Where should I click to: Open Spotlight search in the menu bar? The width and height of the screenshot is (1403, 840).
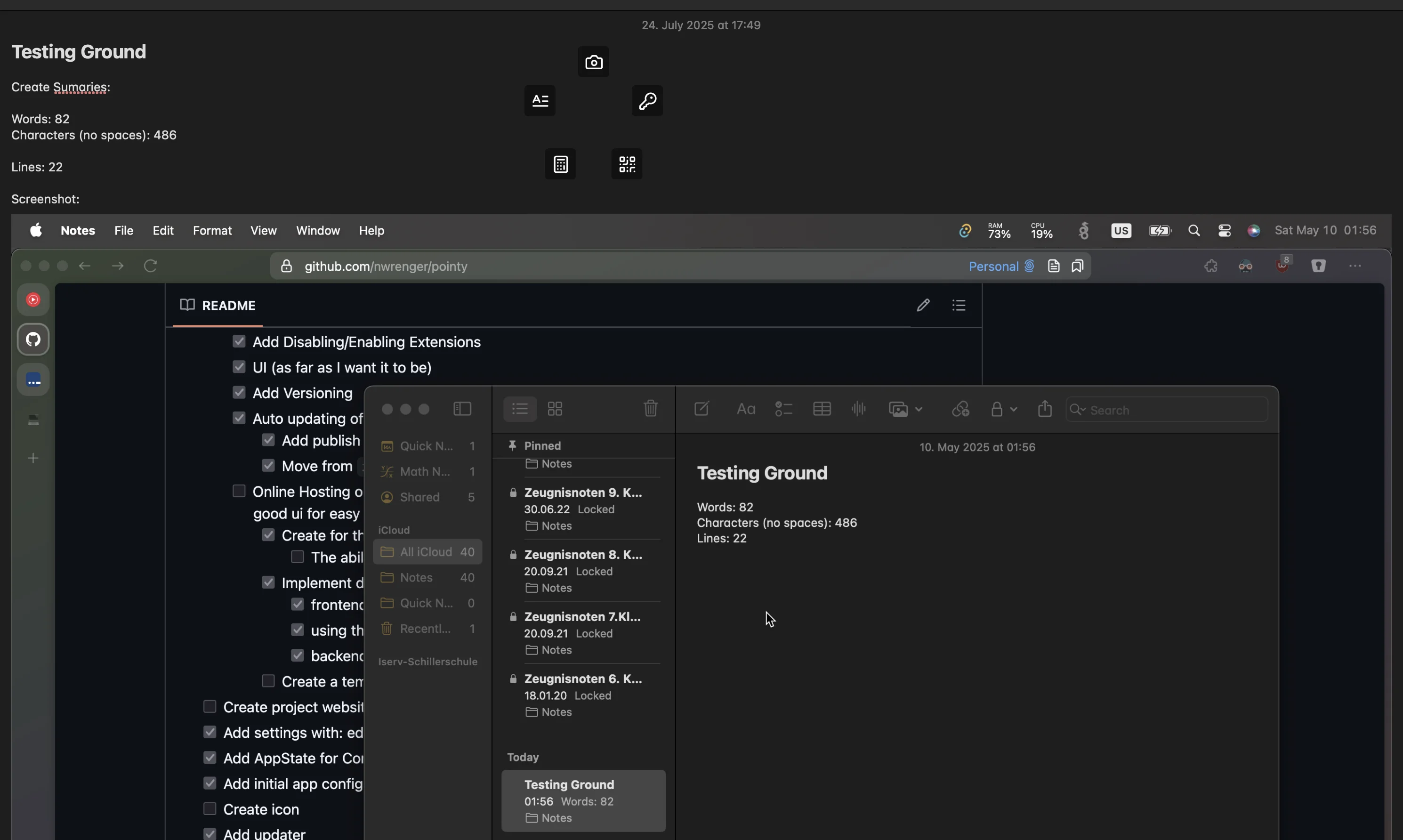tap(1193, 230)
